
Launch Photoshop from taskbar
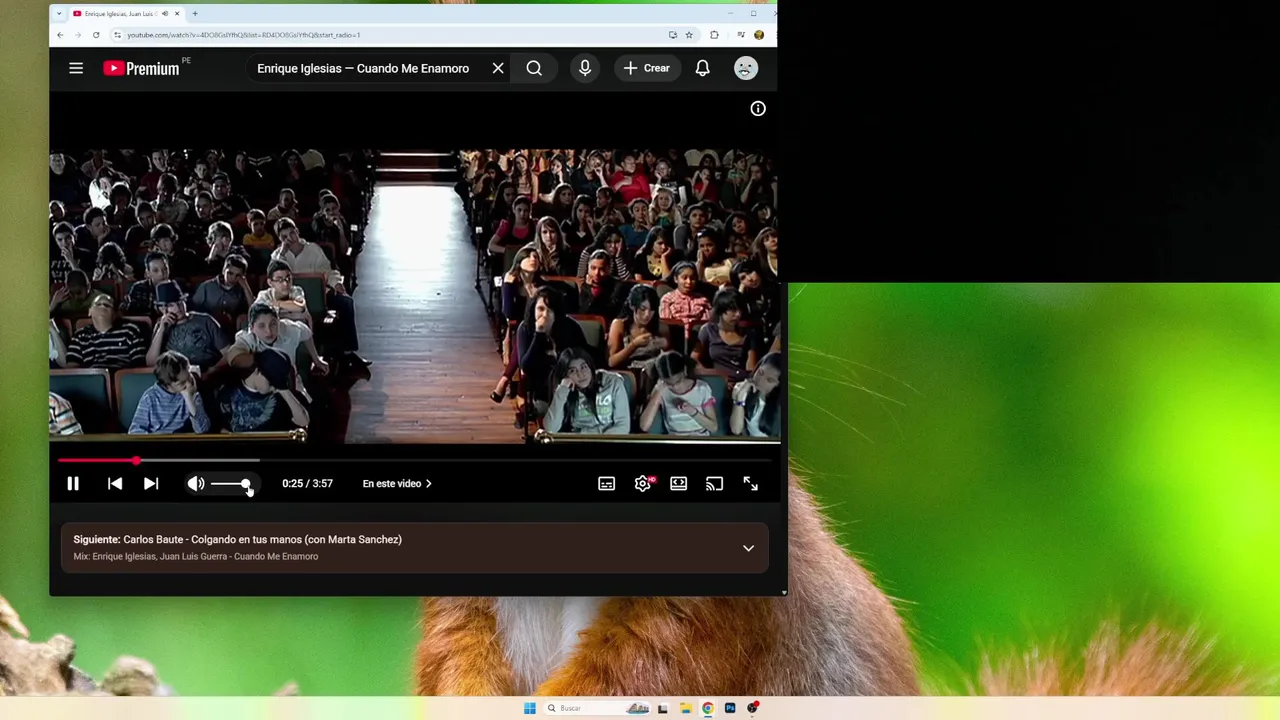click(x=730, y=708)
